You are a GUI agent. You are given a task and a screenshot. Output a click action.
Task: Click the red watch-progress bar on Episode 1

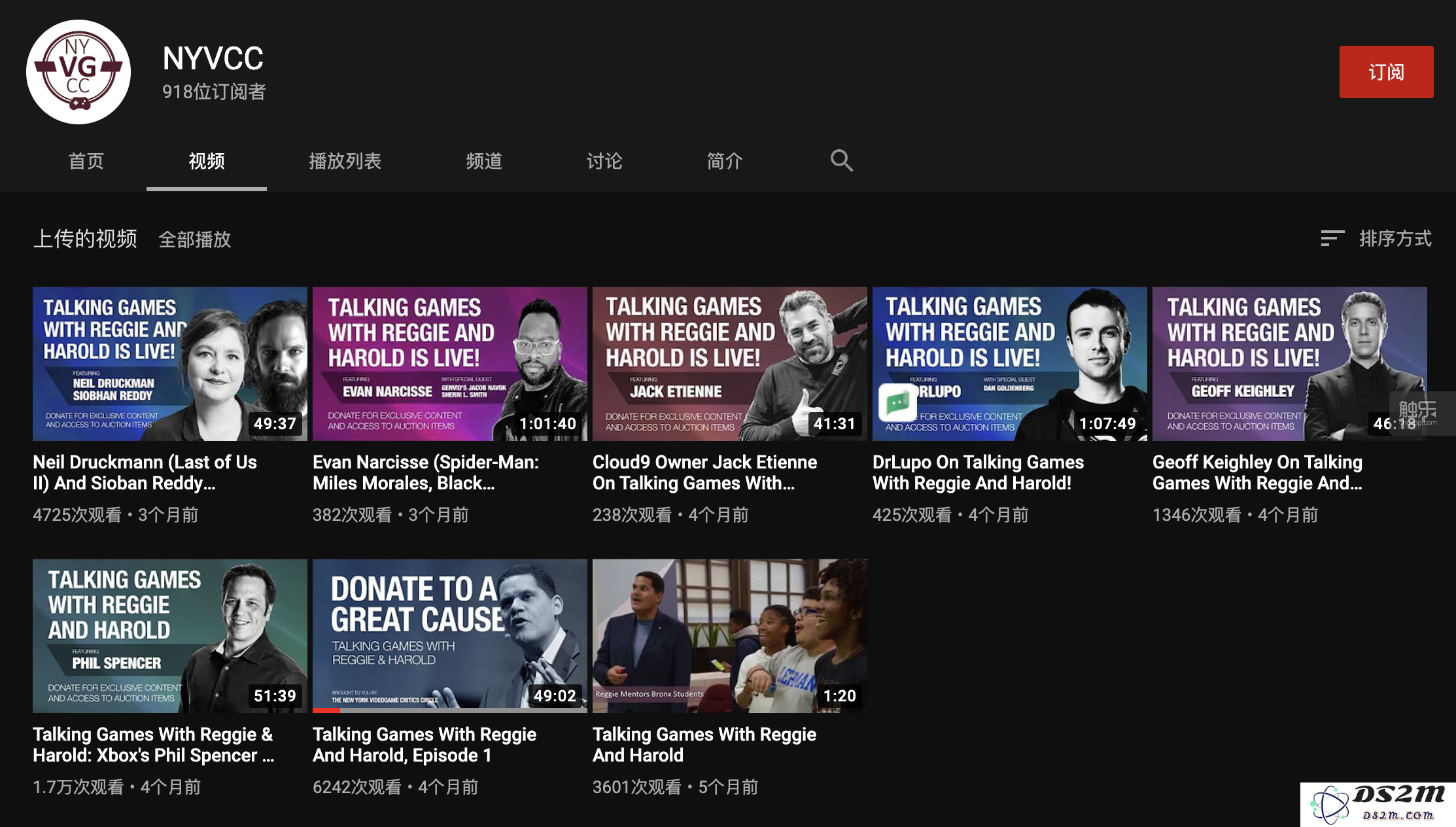326,711
